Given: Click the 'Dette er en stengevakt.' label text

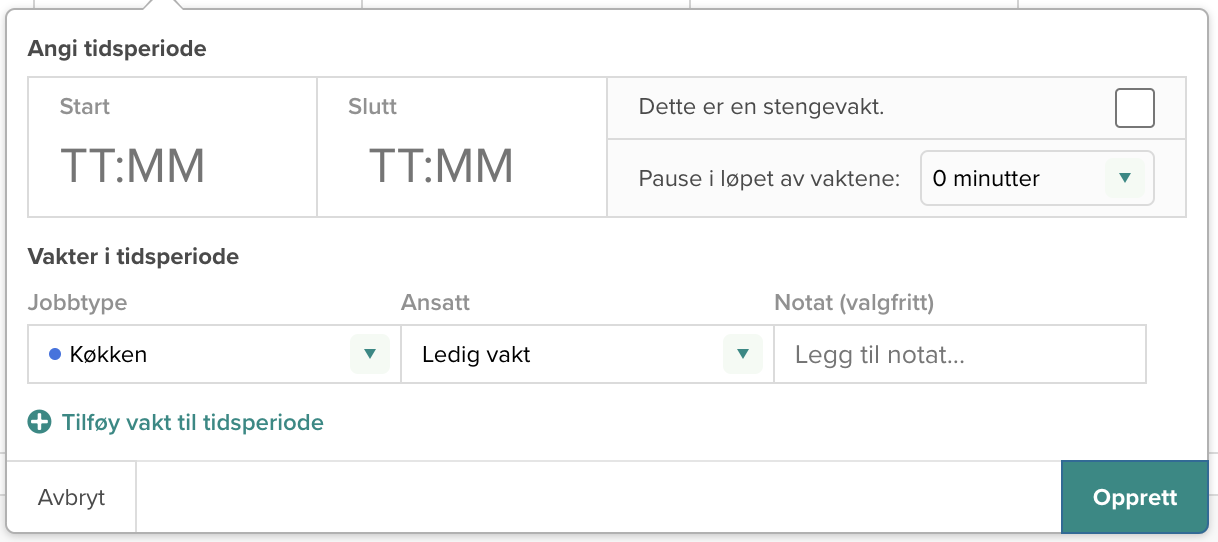Looking at the screenshot, I should coord(761,107).
